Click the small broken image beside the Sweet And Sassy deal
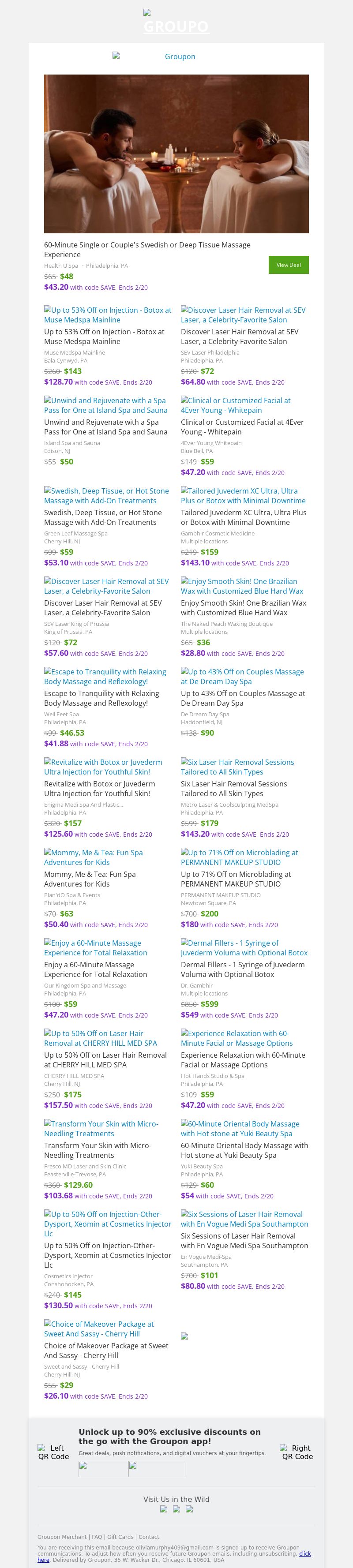353x1568 pixels. click(x=184, y=1336)
